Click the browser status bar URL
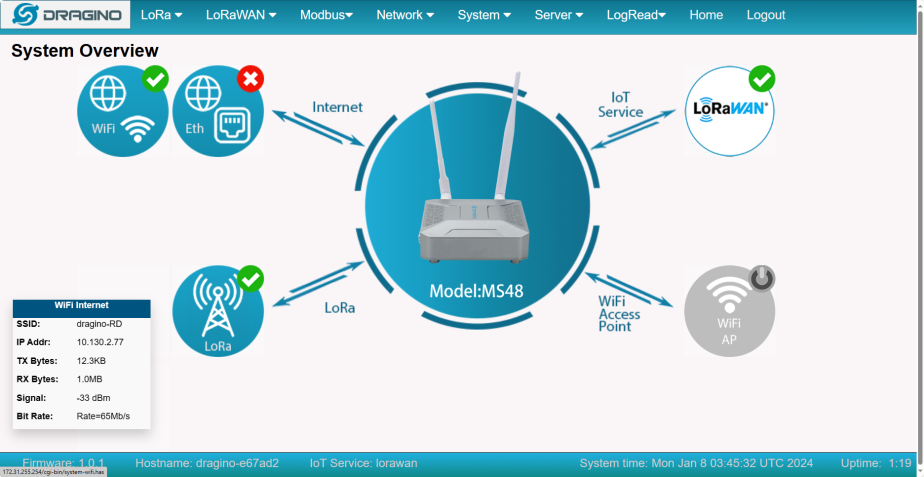Screen dimensions: 924x477 54,473
